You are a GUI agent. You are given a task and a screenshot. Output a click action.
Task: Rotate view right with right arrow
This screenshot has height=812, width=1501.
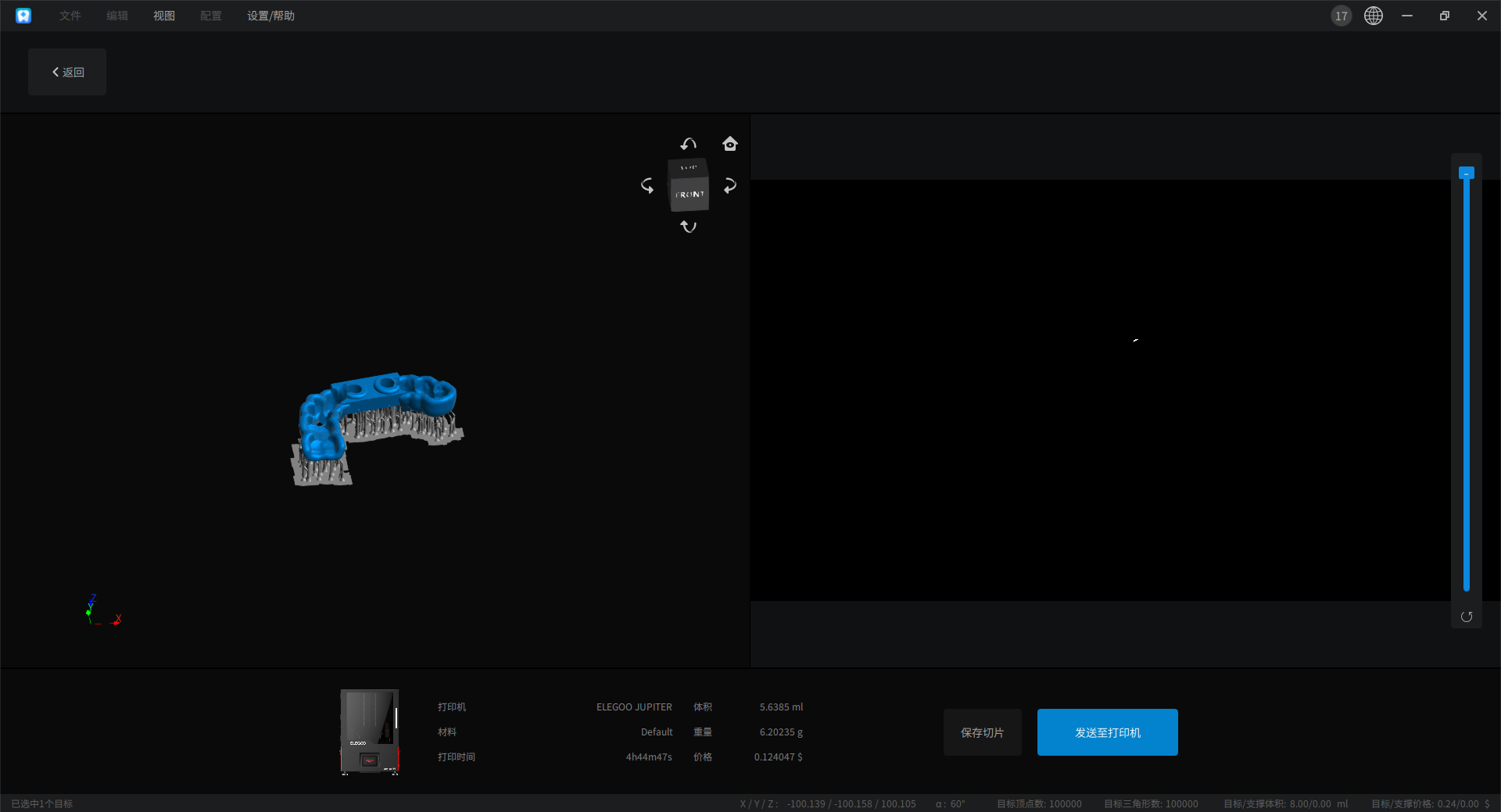729,186
